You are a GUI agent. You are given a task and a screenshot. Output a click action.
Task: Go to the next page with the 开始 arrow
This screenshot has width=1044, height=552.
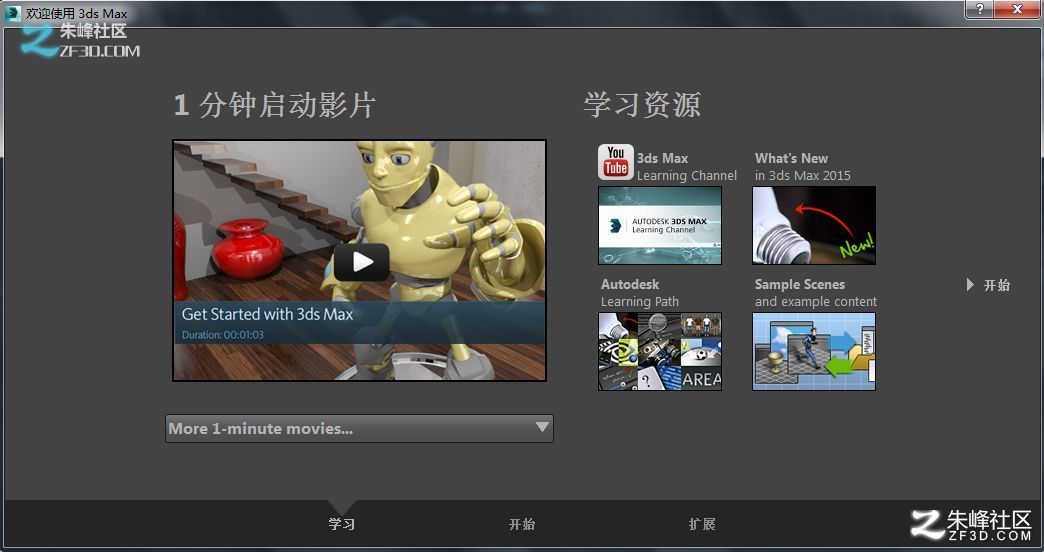[x=989, y=285]
